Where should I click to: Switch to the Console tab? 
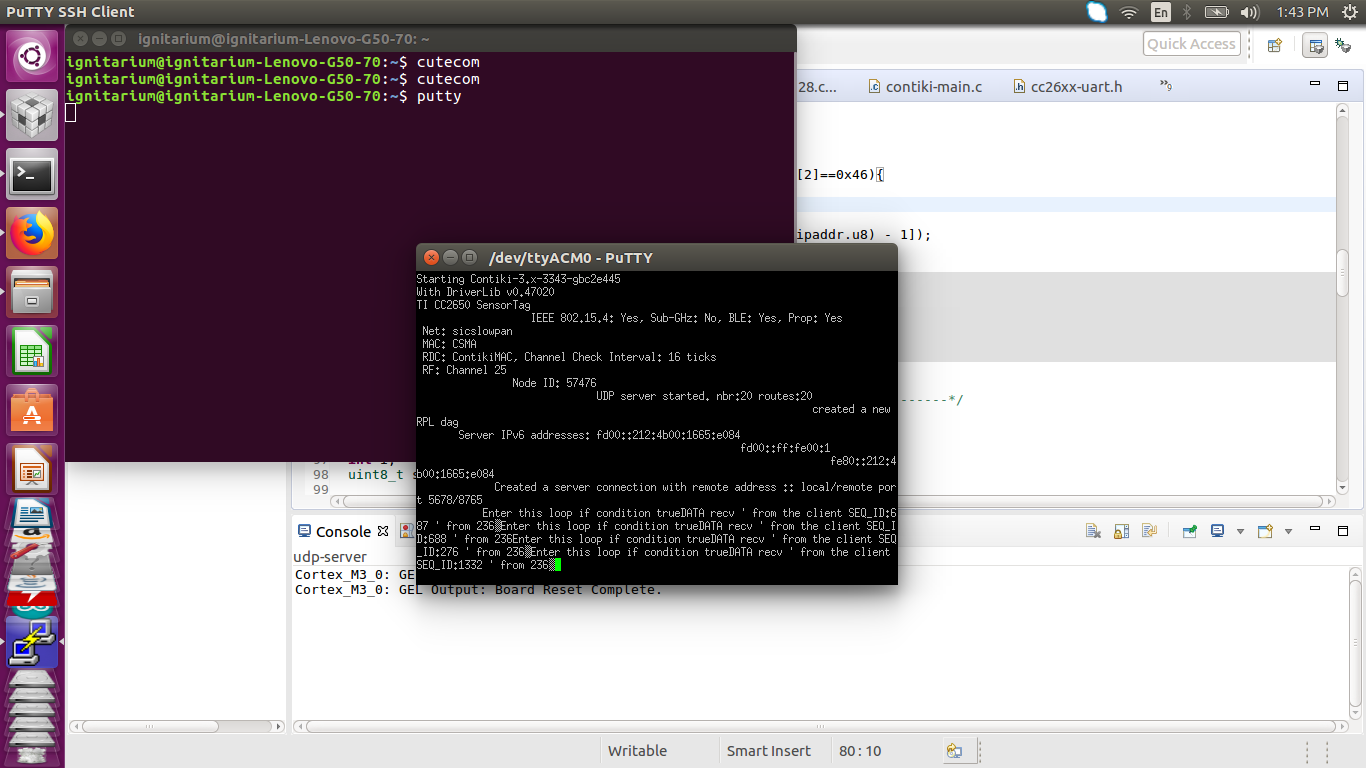tap(343, 532)
